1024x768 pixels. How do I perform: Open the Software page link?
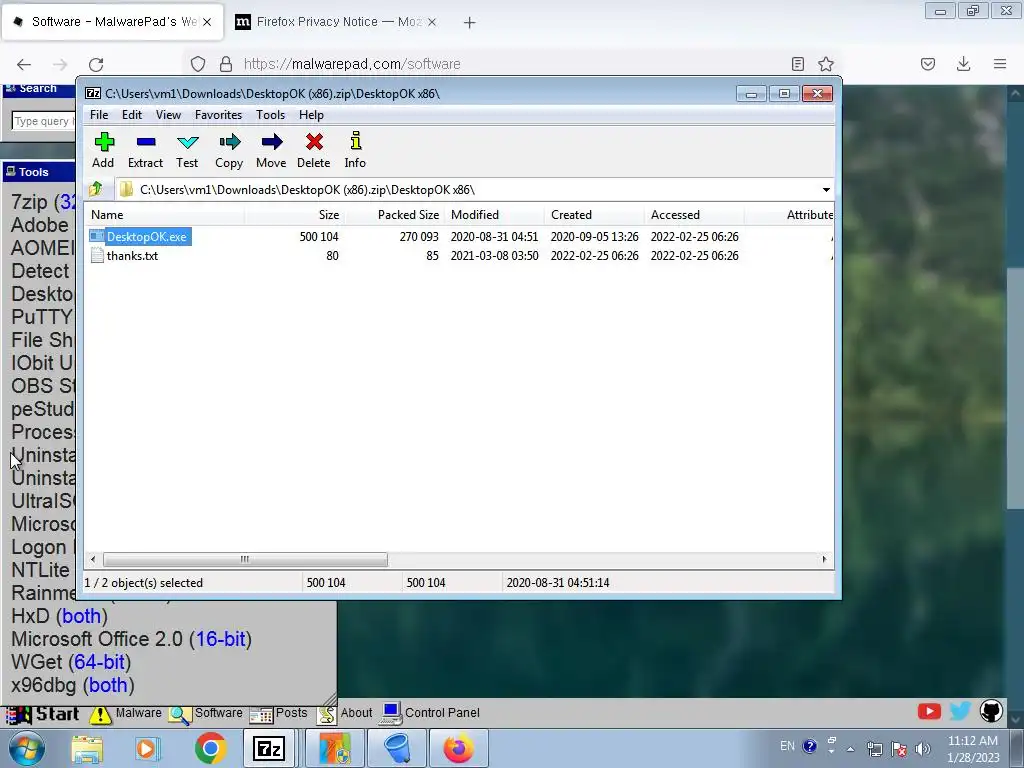[x=205, y=713]
